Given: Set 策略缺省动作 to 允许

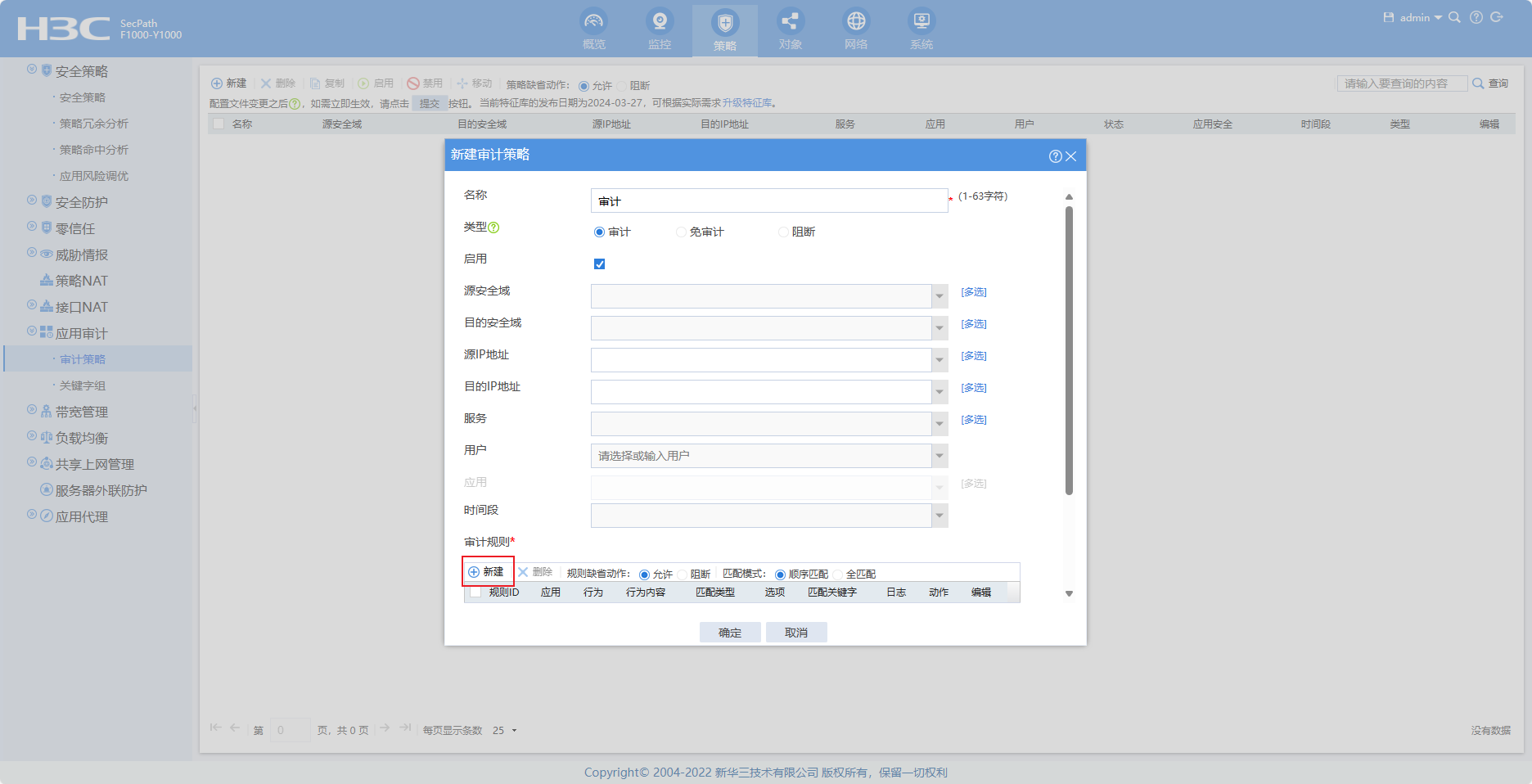Looking at the screenshot, I should [584, 86].
